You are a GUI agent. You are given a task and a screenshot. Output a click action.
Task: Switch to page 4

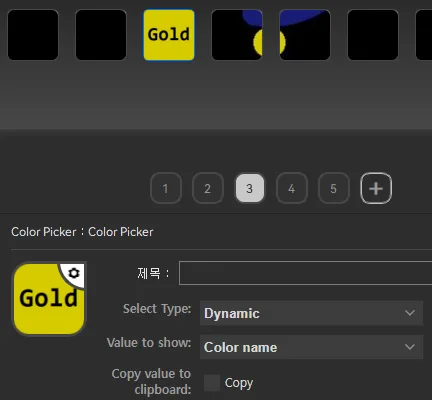tap(292, 188)
